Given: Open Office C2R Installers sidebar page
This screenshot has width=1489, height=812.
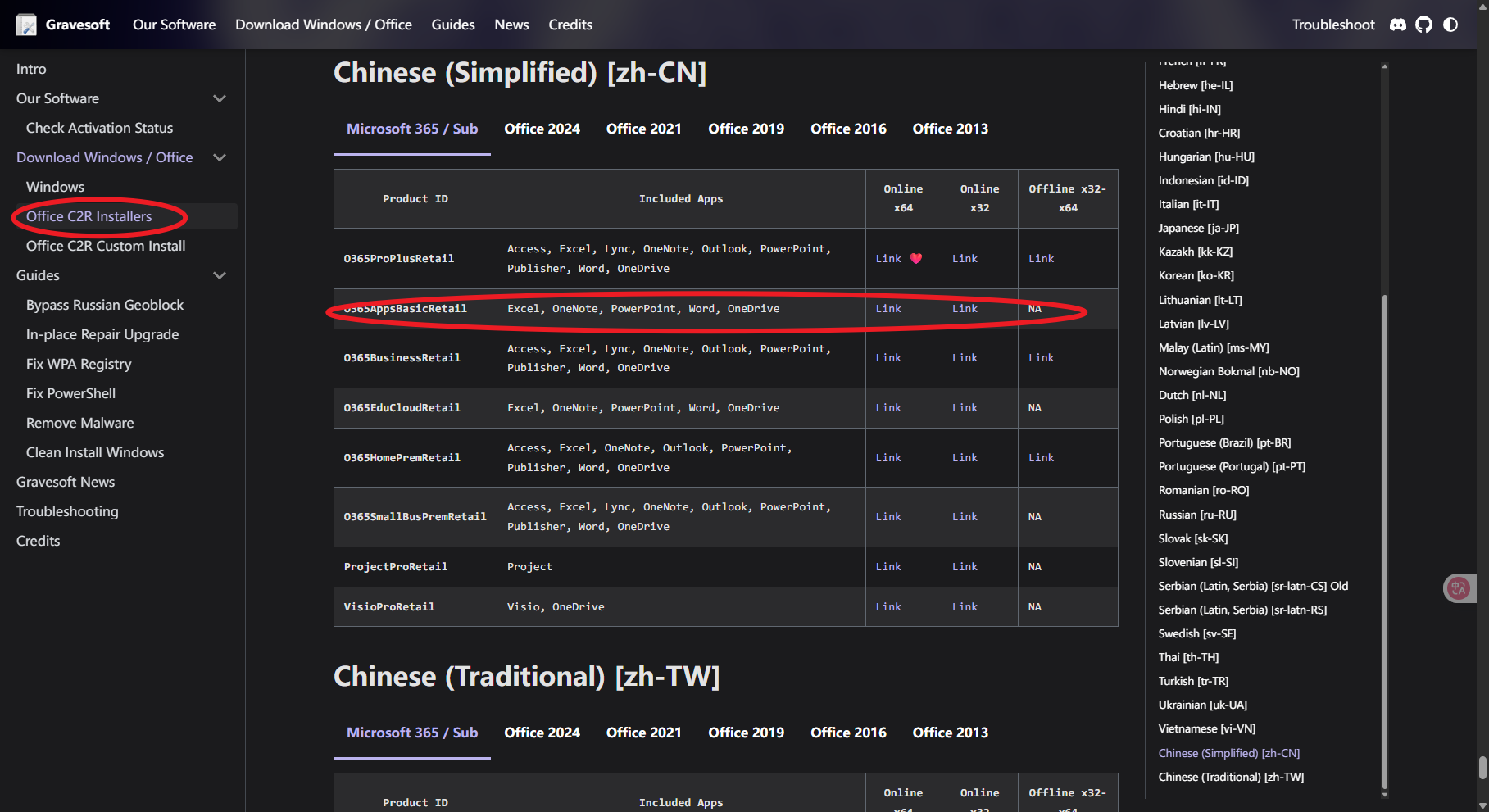Looking at the screenshot, I should click(89, 216).
